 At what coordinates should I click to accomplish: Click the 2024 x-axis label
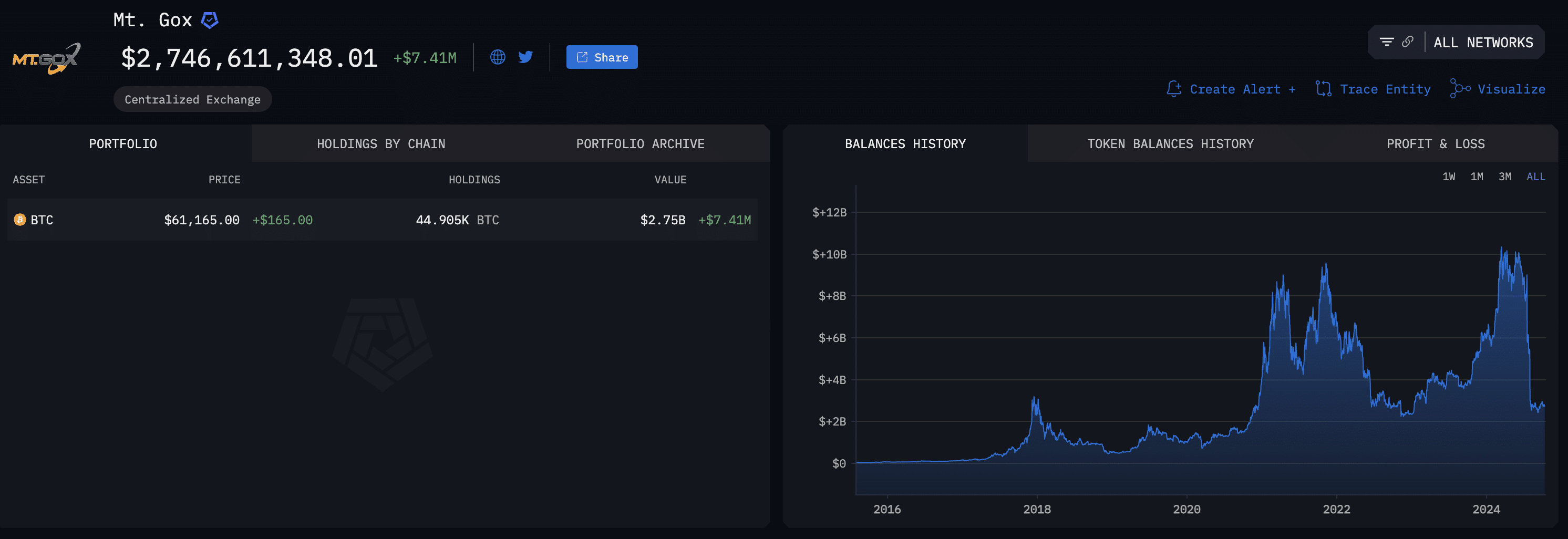tap(1486, 509)
